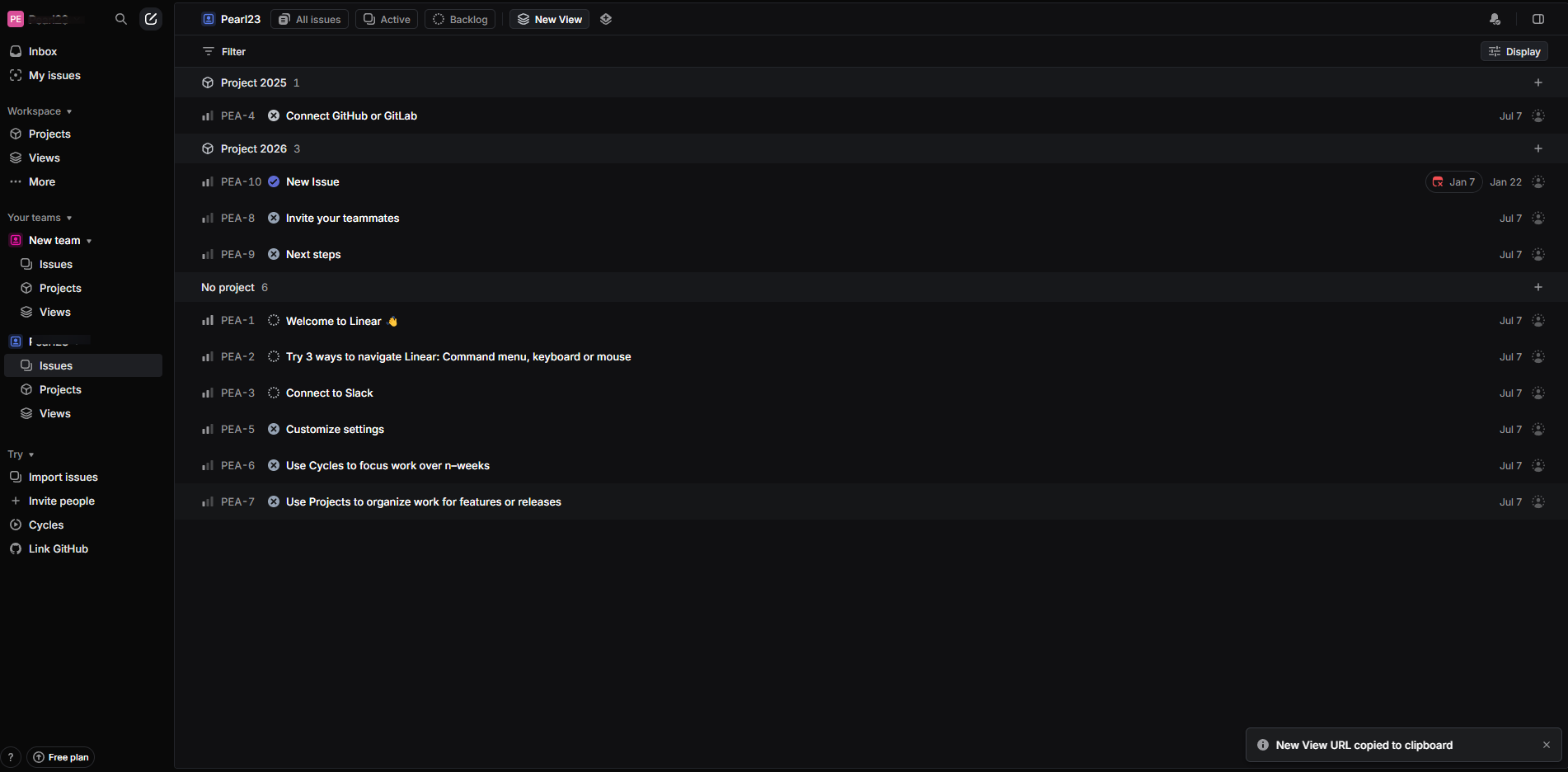The height and width of the screenshot is (772, 1568).
Task: Switch to the Active tab
Action: pos(387,19)
